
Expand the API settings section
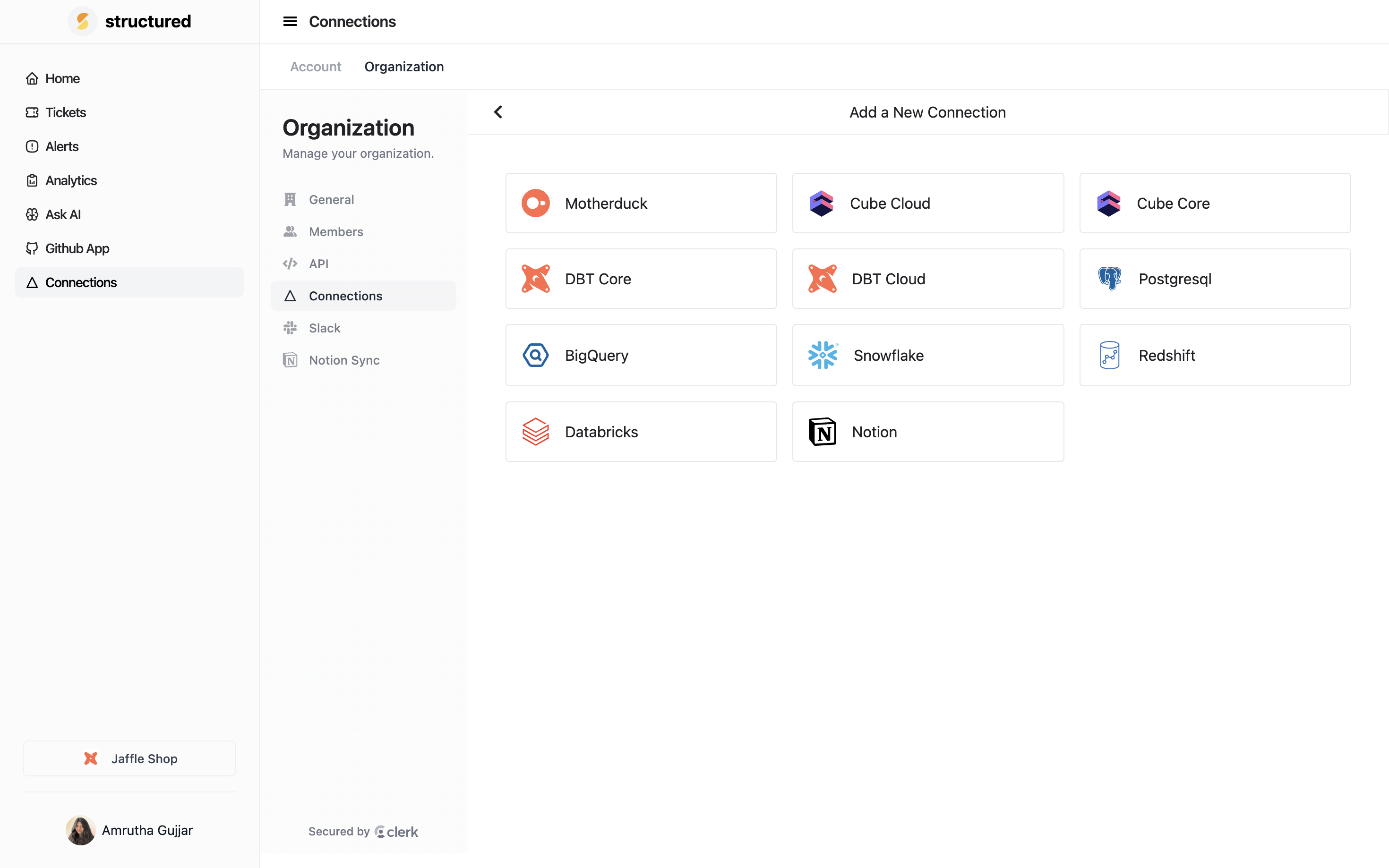pos(318,263)
